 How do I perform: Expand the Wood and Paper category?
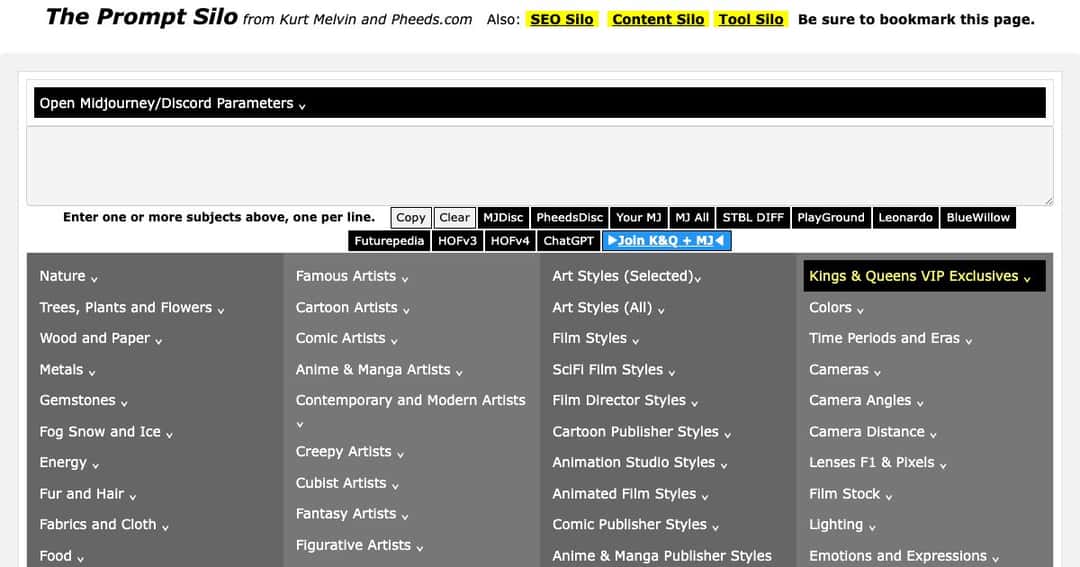coord(101,338)
